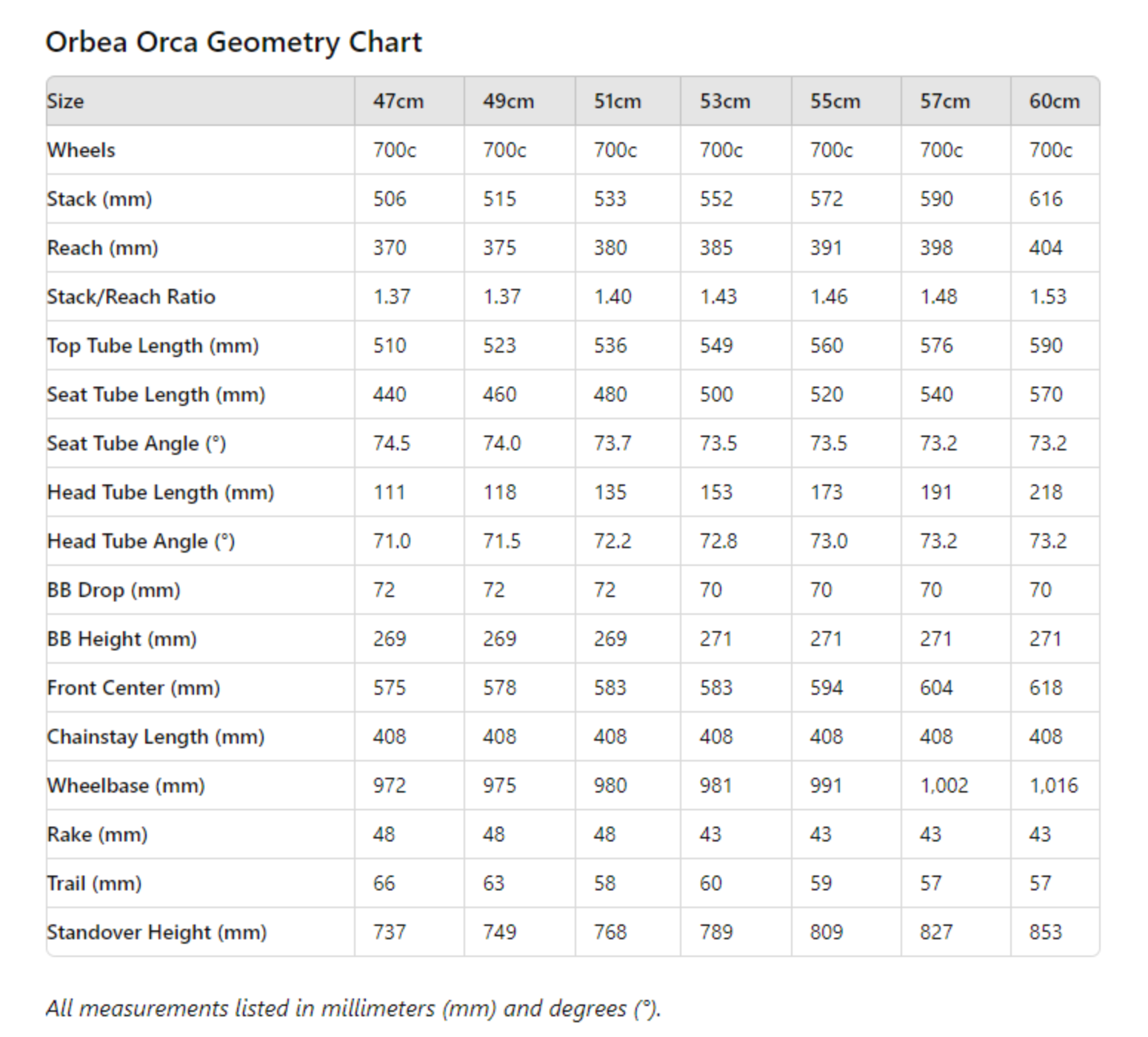Click the Size header cell

click(x=65, y=101)
